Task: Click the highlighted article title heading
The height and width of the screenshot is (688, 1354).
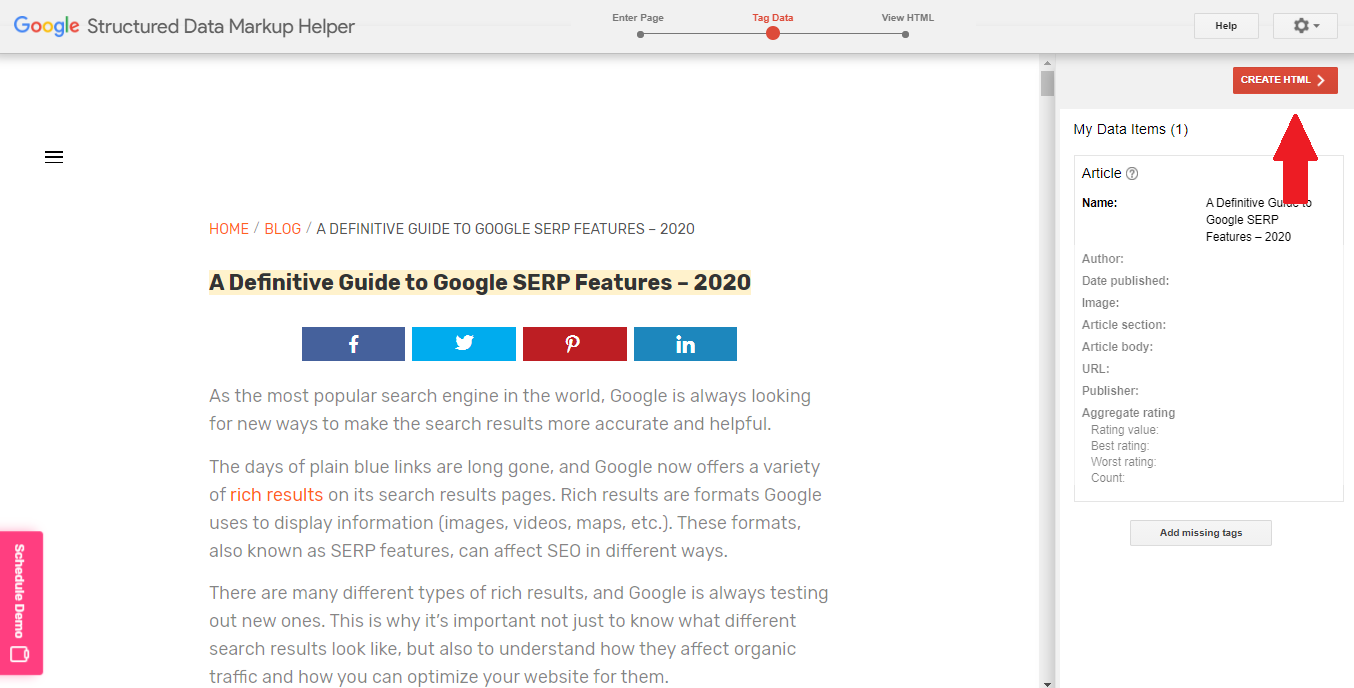Action: click(480, 283)
